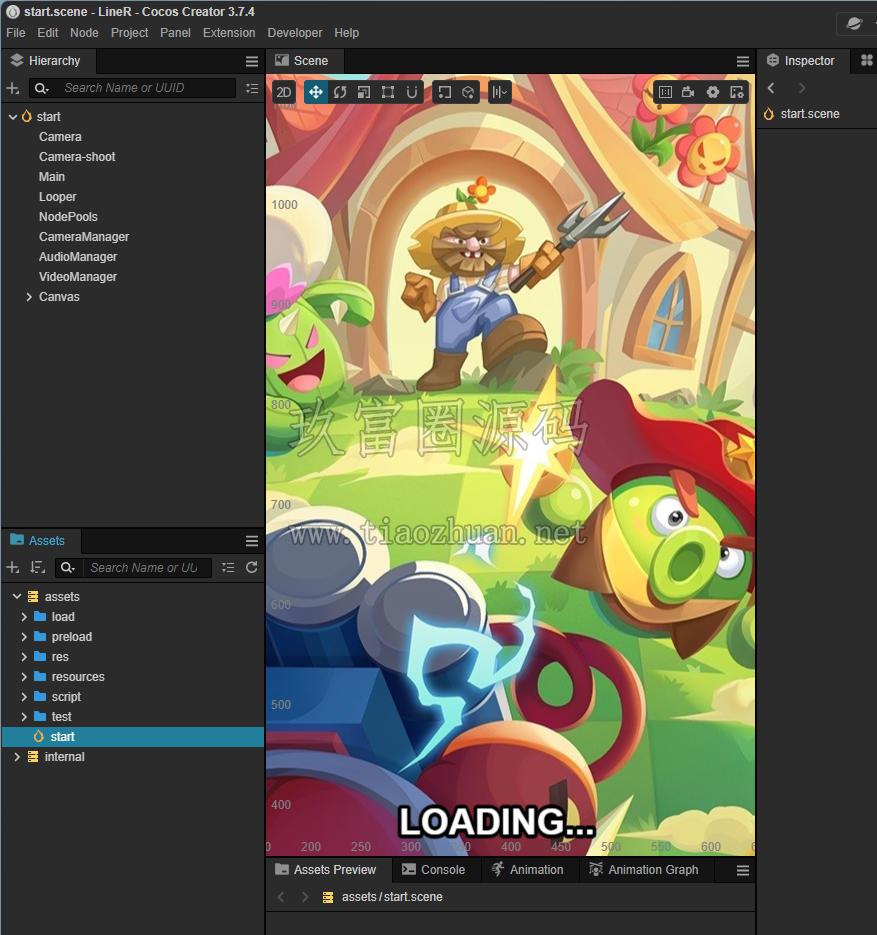This screenshot has width=877, height=935.
Task: Expand the Canvas node
Action: click(x=29, y=297)
